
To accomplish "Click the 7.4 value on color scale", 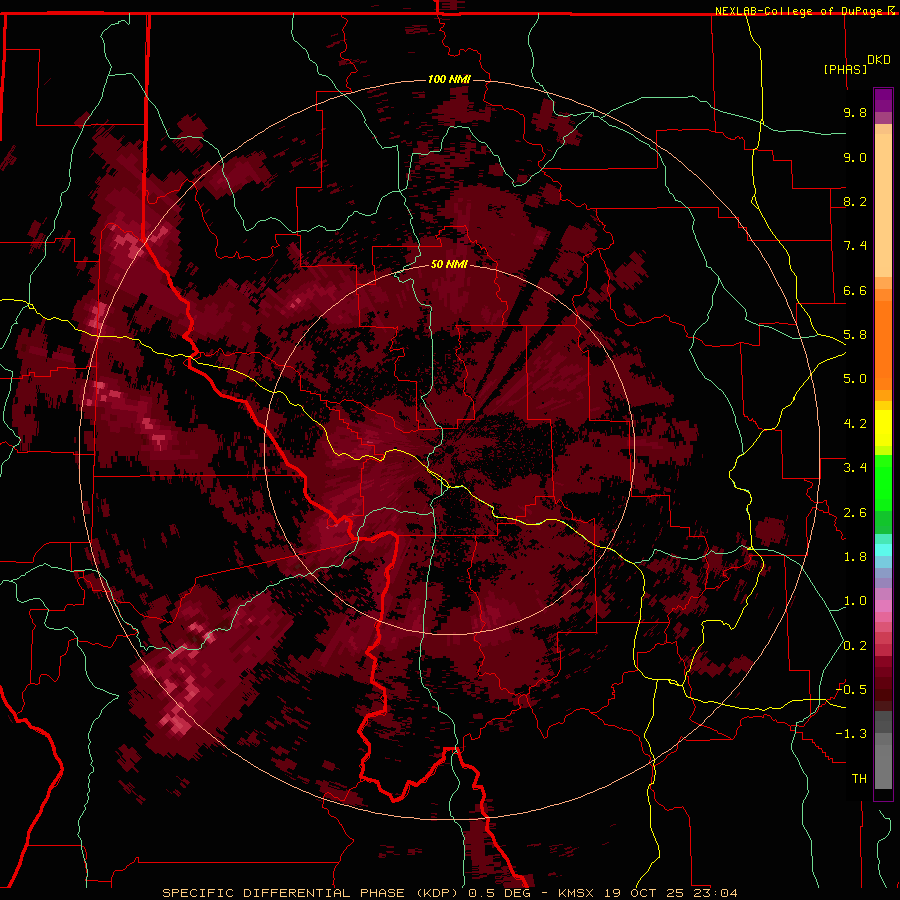I will [855, 246].
